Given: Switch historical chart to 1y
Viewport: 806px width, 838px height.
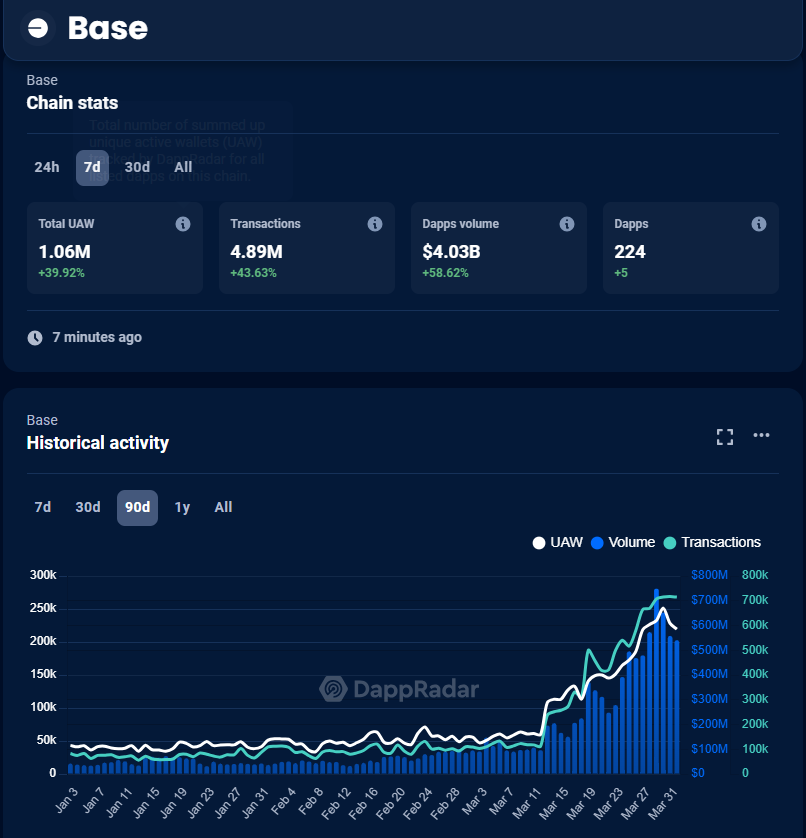Looking at the screenshot, I should pyautogui.click(x=182, y=507).
